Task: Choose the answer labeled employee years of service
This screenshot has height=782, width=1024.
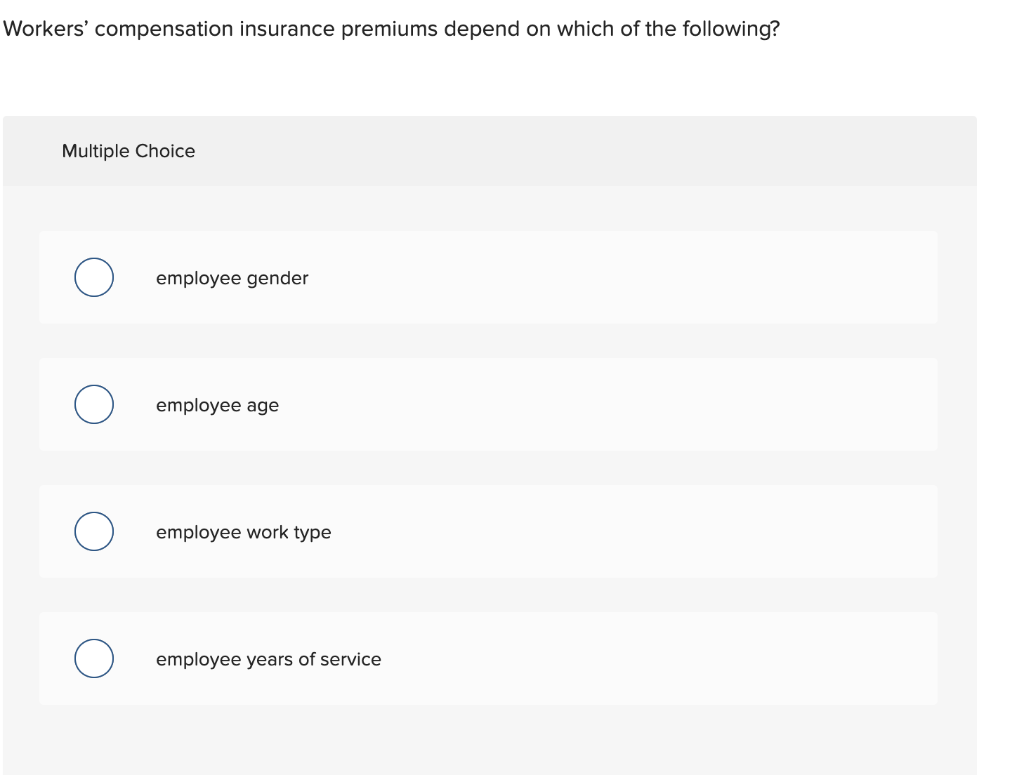Action: coord(269,659)
